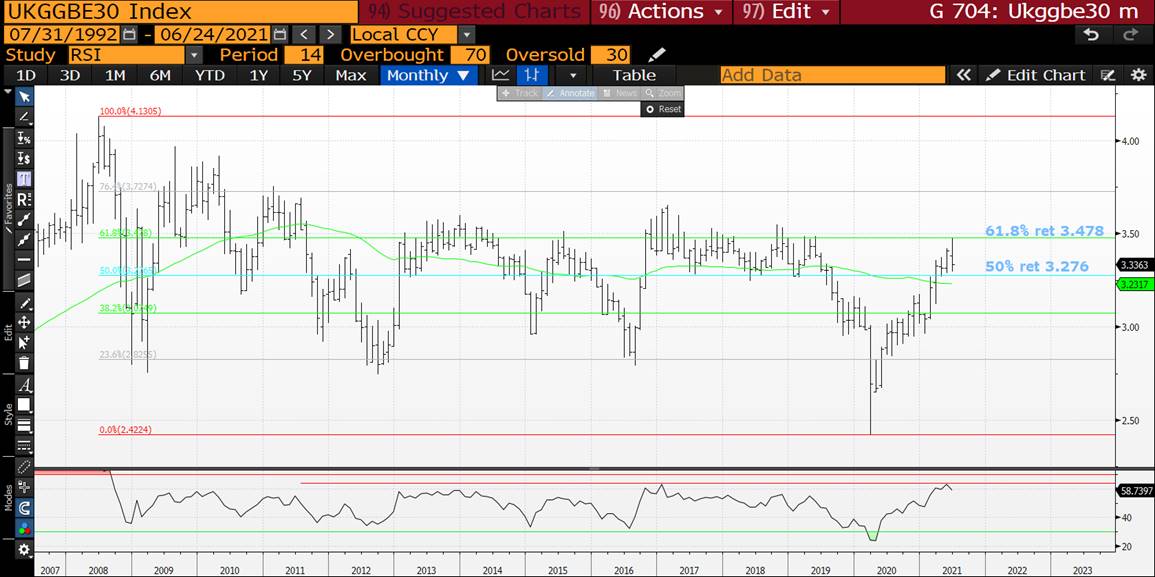Step date range forward with right arrow

(x=331, y=35)
